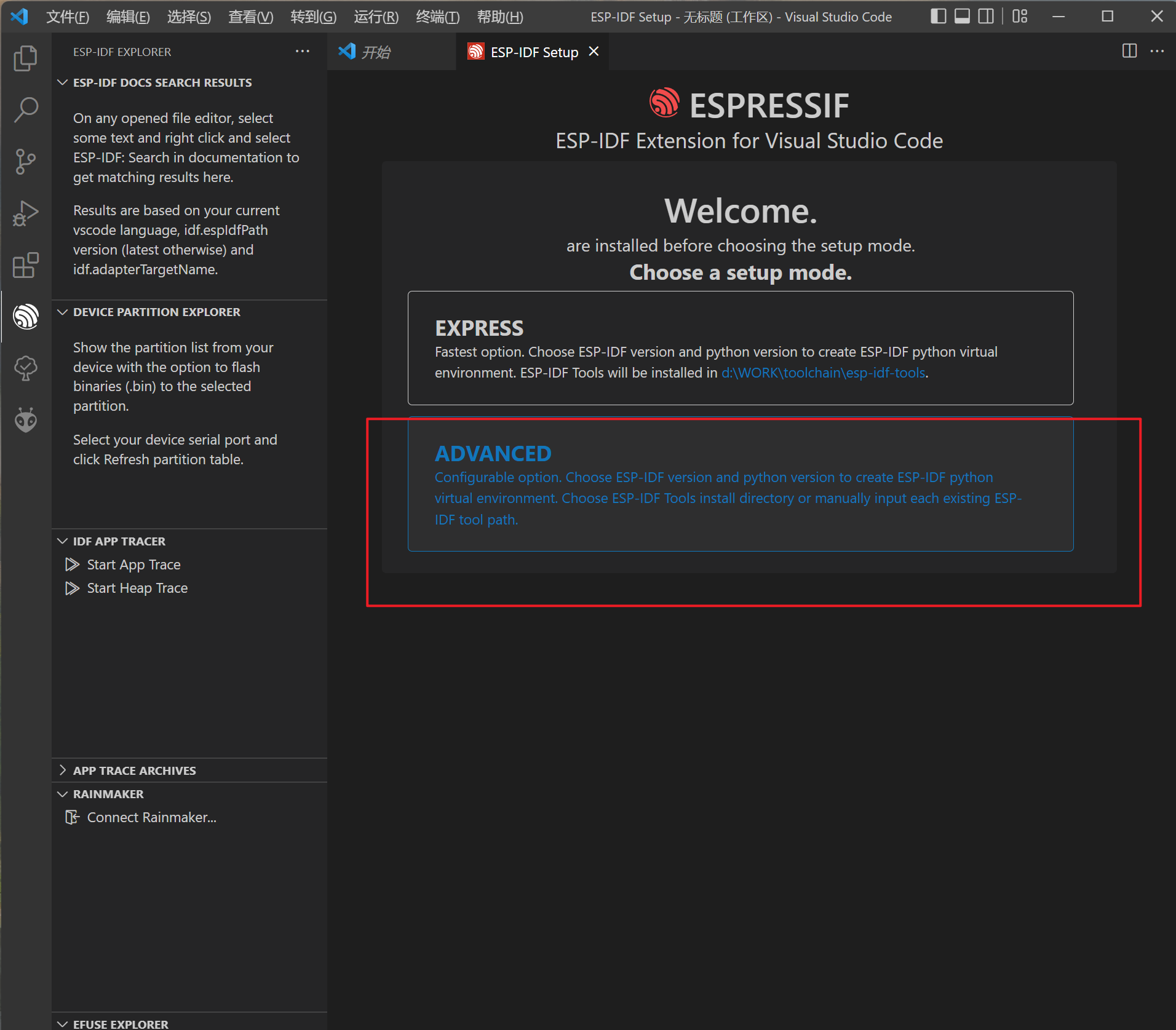Open the Extensions view icon
The width and height of the screenshot is (1176, 1030).
click(25, 265)
